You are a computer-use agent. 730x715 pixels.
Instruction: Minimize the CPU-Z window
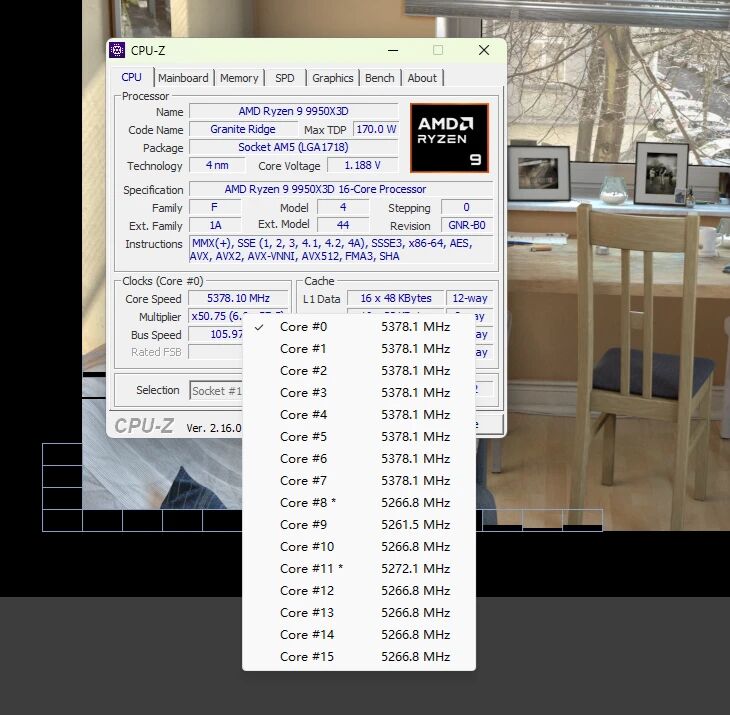[393, 50]
